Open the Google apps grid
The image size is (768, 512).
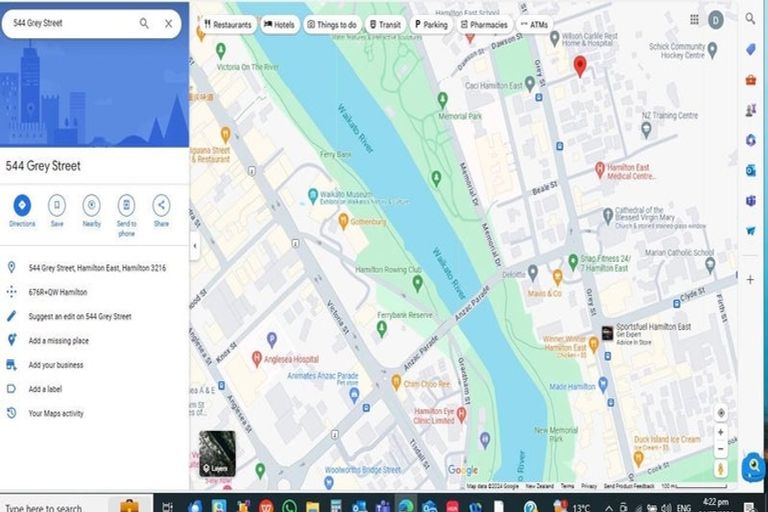[694, 19]
